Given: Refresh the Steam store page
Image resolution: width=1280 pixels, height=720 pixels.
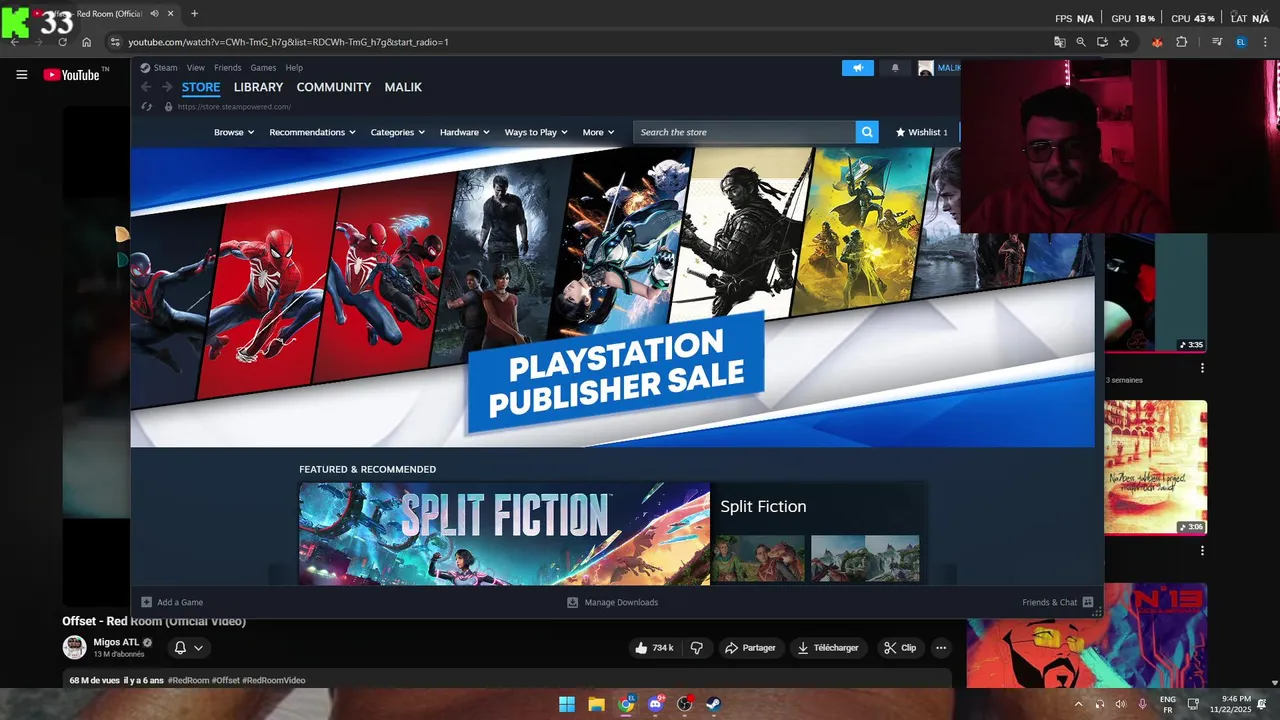Looking at the screenshot, I should (x=147, y=107).
